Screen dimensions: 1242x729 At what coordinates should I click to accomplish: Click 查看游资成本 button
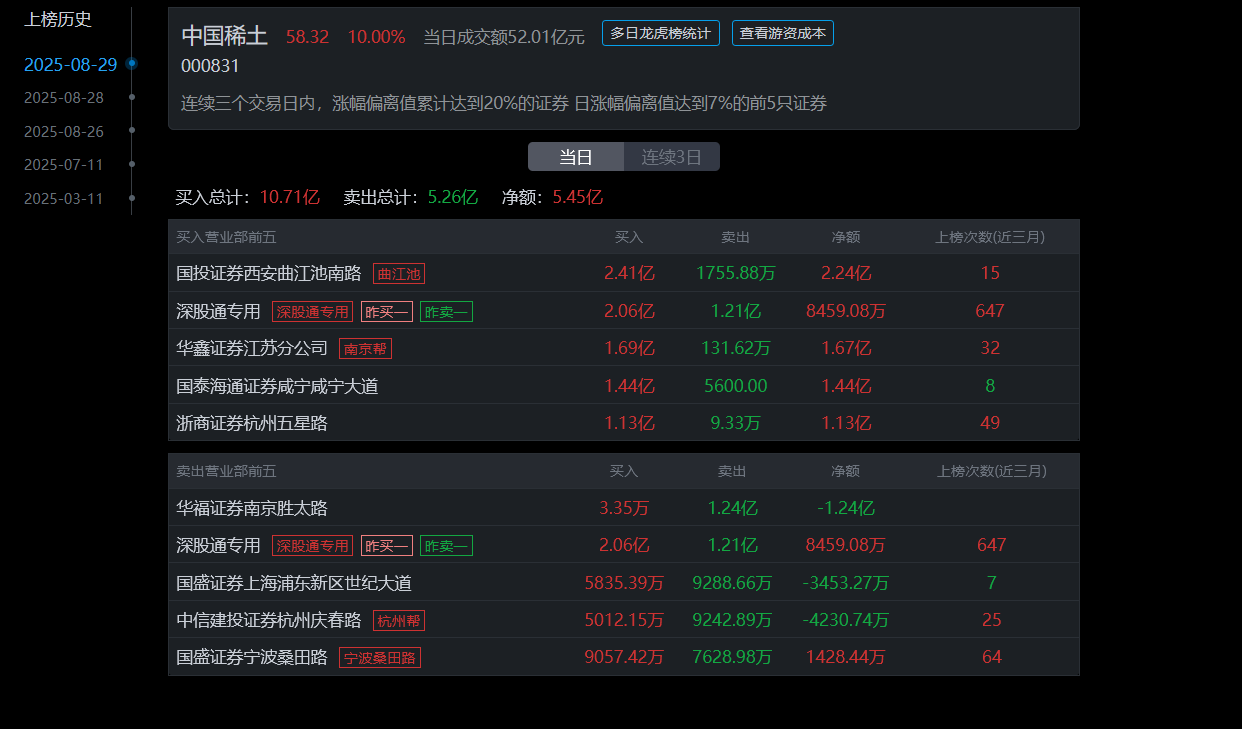pyautogui.click(x=783, y=33)
